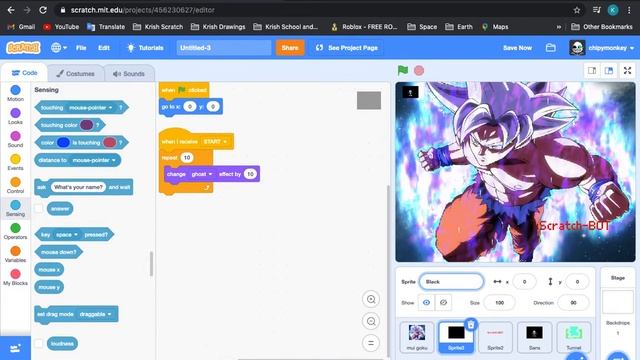Expand set drag mode draggable dropdown

point(109,314)
